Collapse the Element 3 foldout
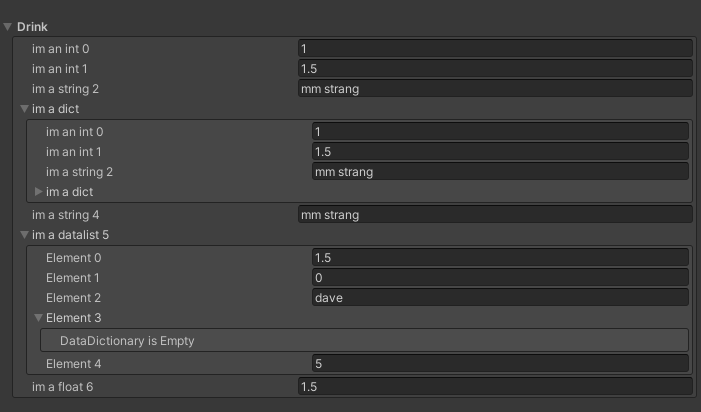This screenshot has width=701, height=412. (x=39, y=318)
